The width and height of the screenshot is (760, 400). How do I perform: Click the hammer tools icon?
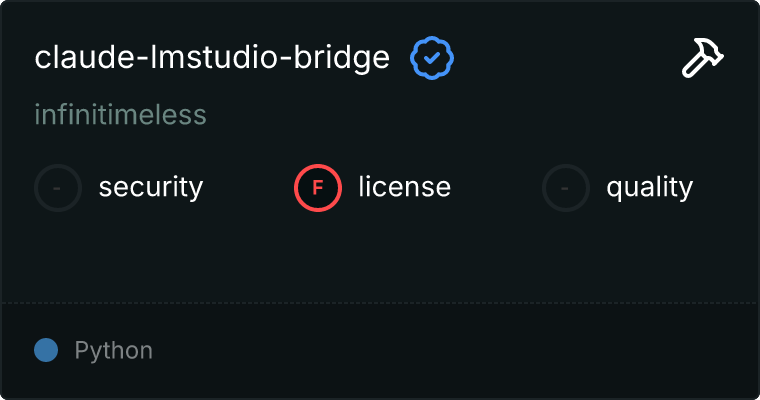click(703, 59)
